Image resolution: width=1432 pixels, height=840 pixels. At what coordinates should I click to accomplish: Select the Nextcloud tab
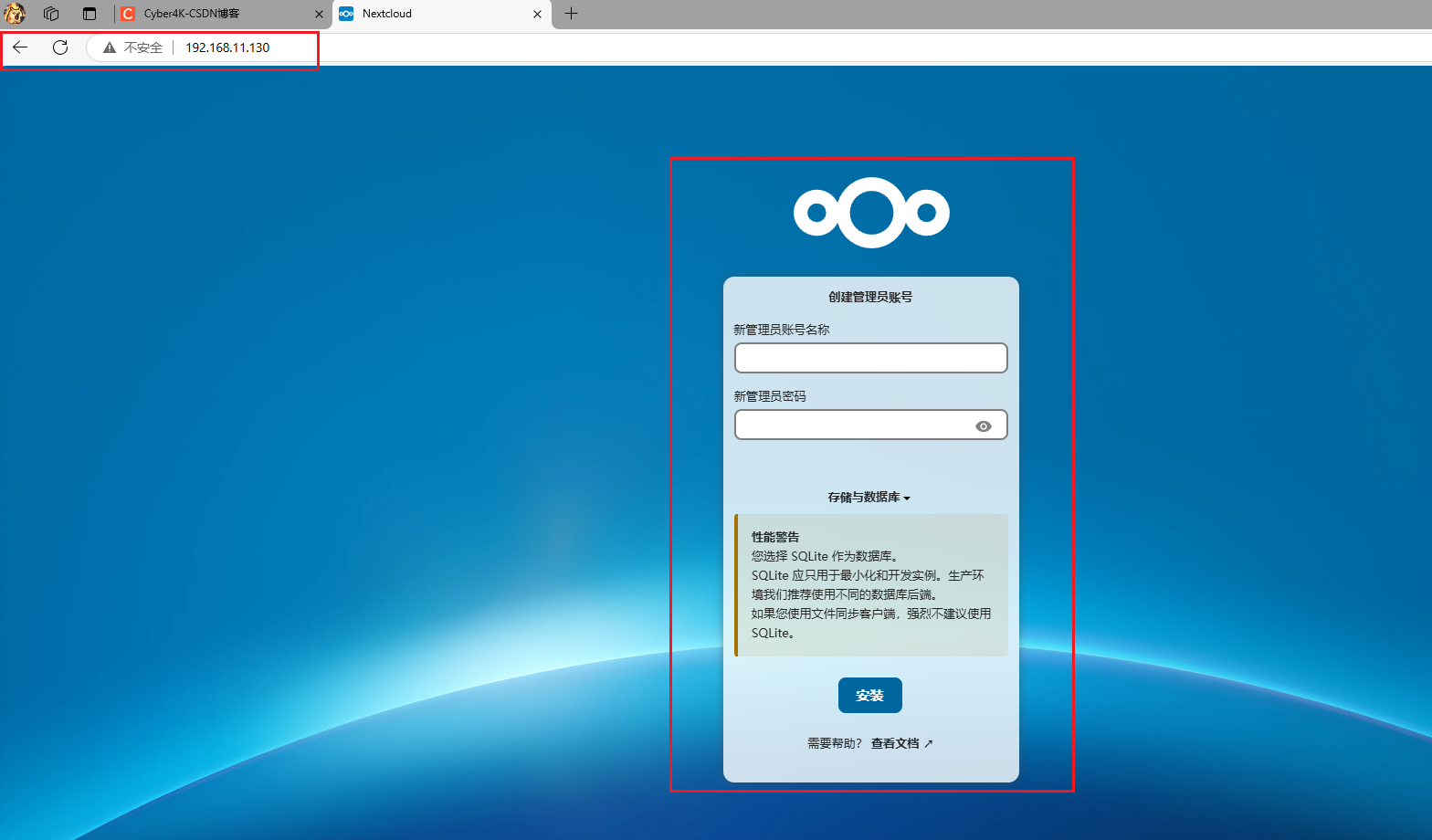442,14
